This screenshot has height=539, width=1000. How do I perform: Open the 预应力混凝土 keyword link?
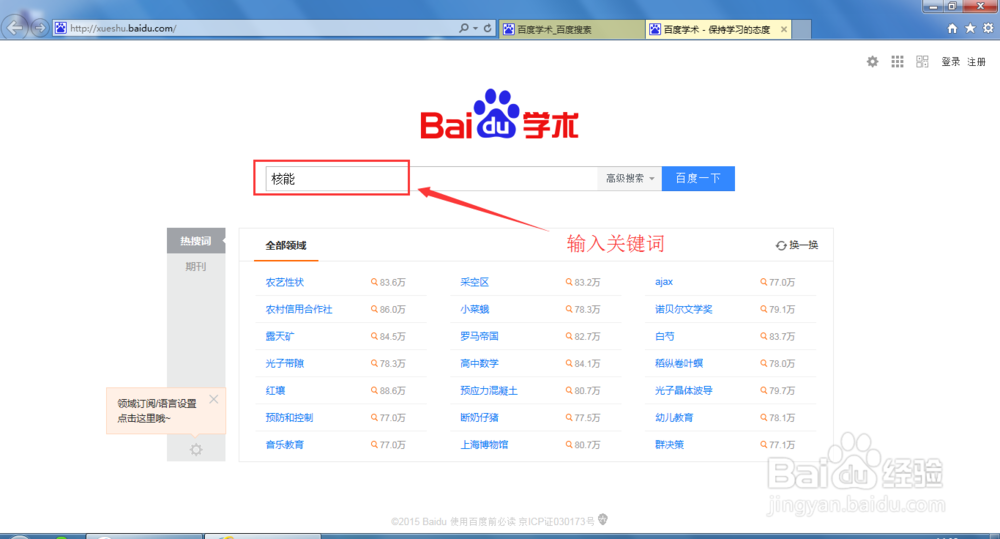pyautogui.click(x=489, y=390)
